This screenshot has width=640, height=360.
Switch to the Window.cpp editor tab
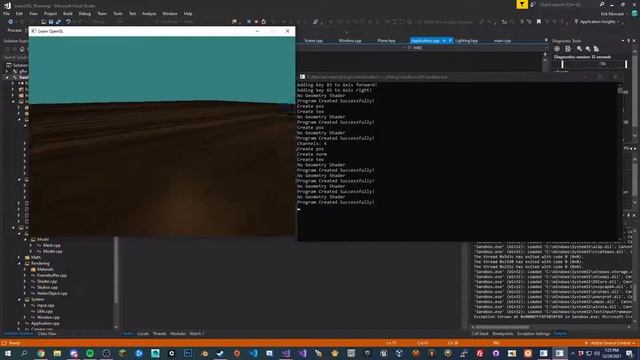click(350, 41)
